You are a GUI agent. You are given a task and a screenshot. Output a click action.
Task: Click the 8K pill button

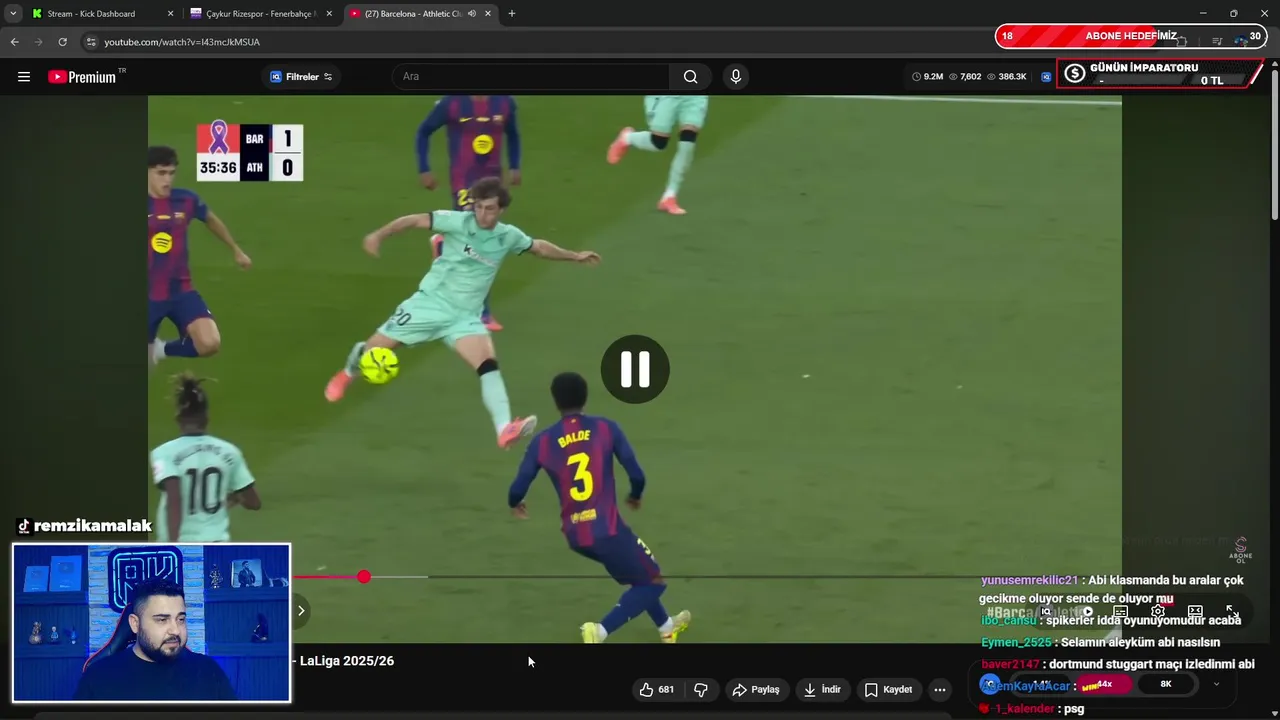1166,684
